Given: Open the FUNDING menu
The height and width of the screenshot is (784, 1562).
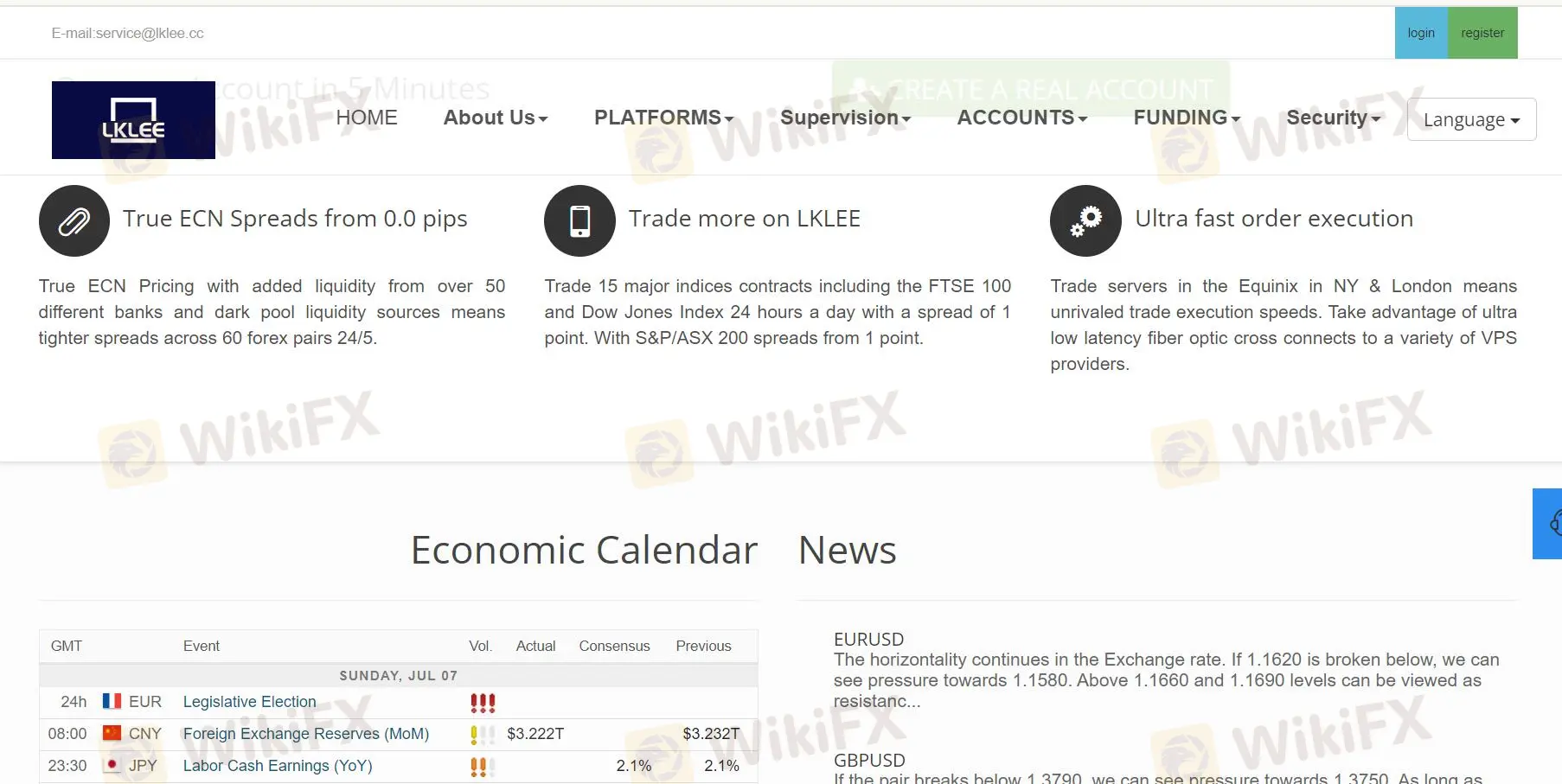Looking at the screenshot, I should [x=1187, y=118].
